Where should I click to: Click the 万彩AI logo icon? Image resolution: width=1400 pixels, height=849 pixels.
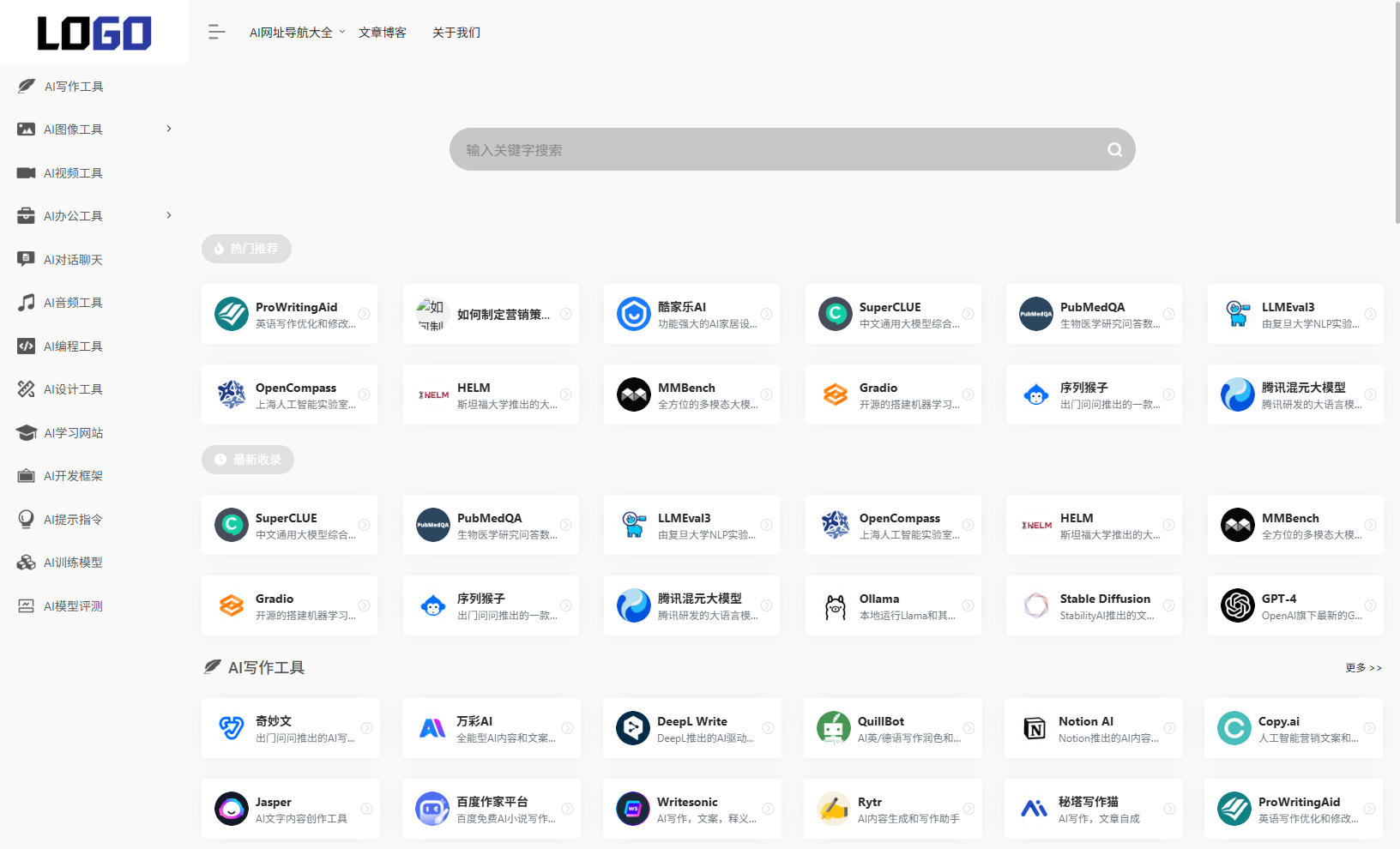(432, 728)
